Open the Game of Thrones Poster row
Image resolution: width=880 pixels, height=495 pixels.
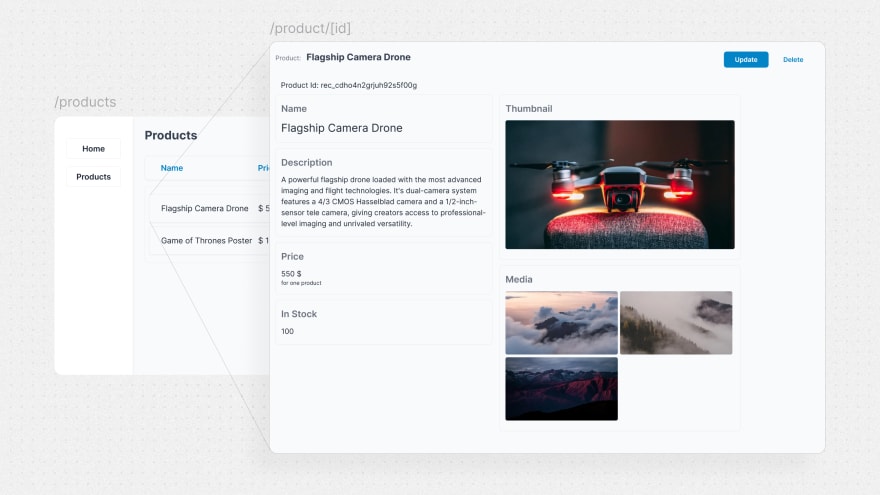209,240
